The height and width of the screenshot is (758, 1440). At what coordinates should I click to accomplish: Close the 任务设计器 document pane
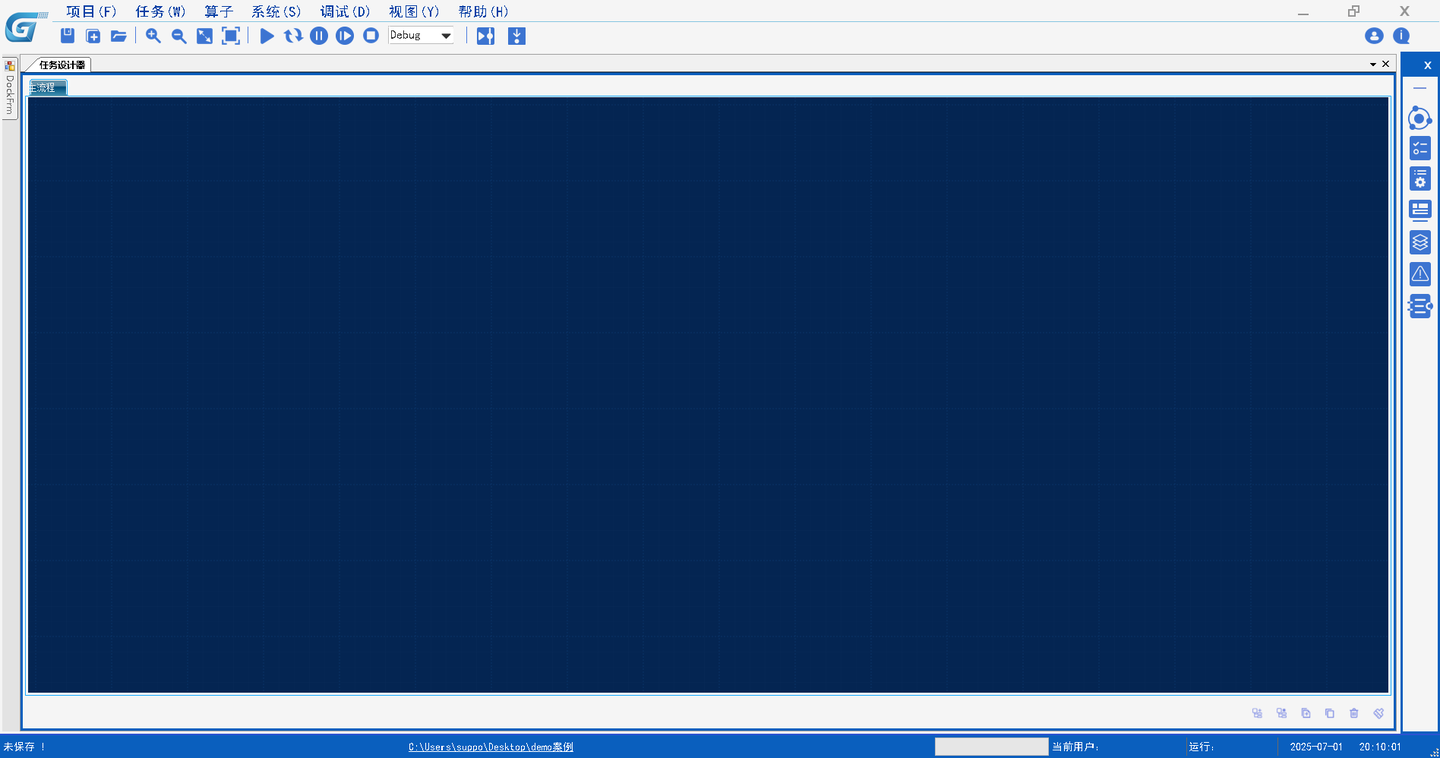pos(1385,64)
